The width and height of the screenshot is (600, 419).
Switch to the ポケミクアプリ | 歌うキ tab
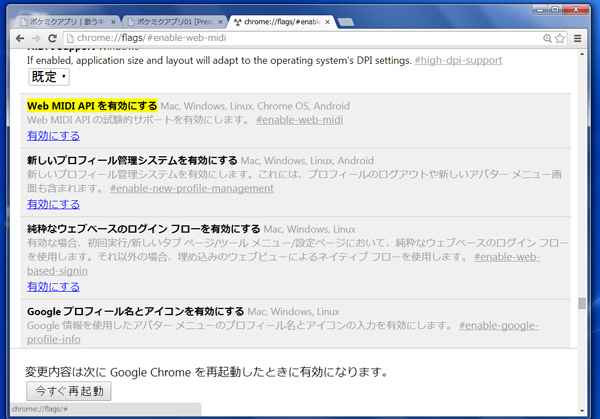coord(67,22)
